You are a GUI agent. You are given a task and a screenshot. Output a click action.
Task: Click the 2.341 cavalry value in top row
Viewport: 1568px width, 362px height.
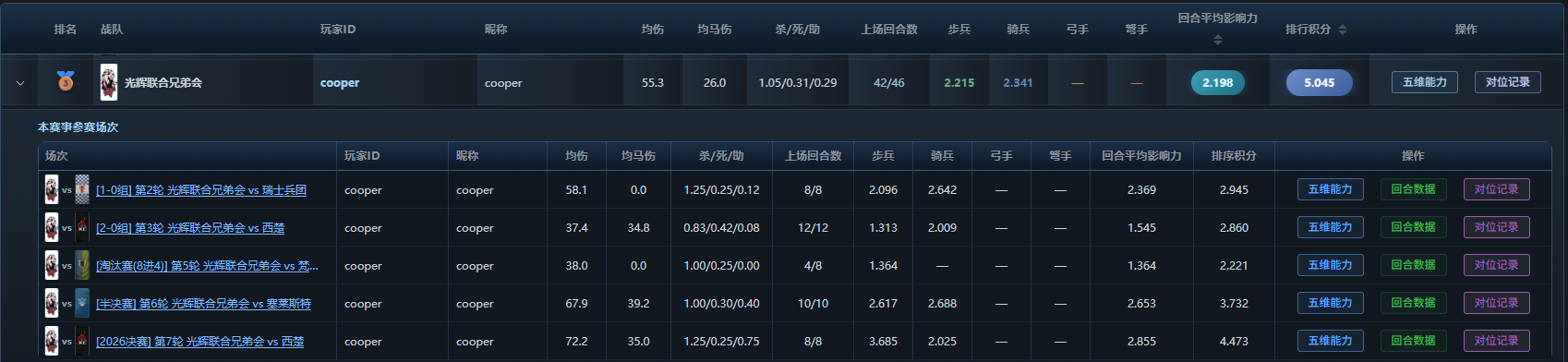click(x=1019, y=83)
